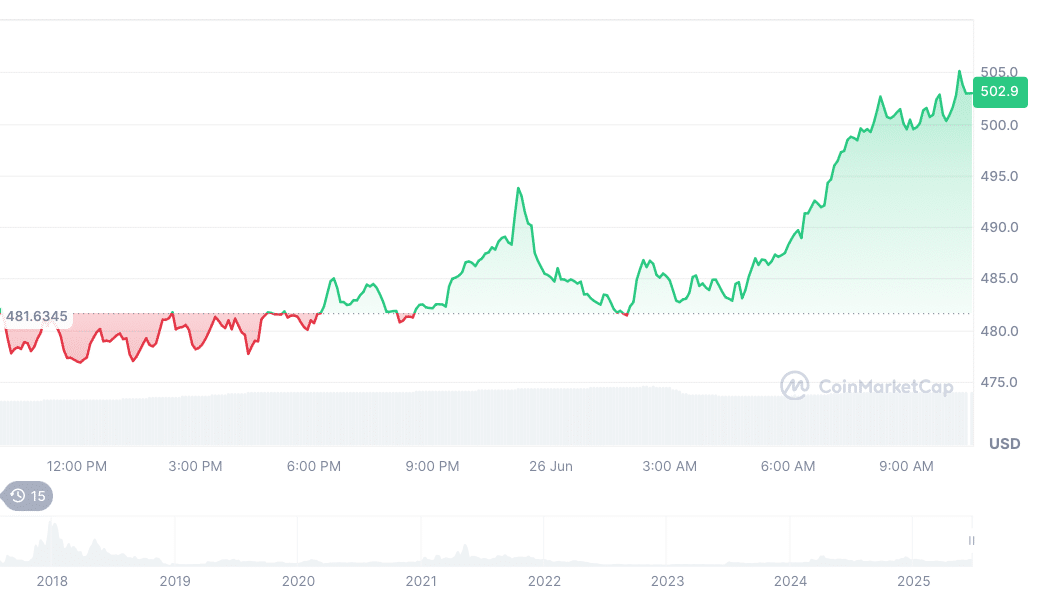
Task: Select 2024 on the year timeline
Action: point(790,581)
